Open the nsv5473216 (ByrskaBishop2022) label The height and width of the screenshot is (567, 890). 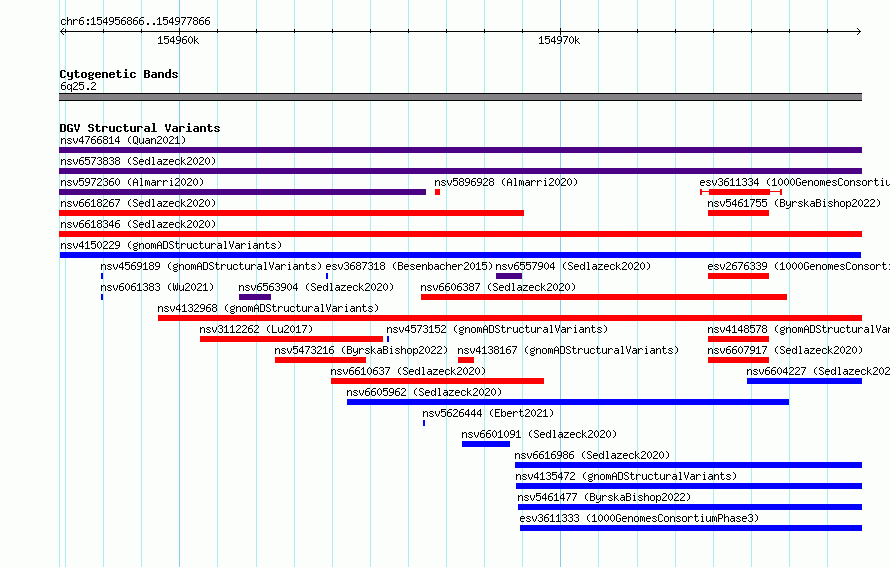[361, 350]
